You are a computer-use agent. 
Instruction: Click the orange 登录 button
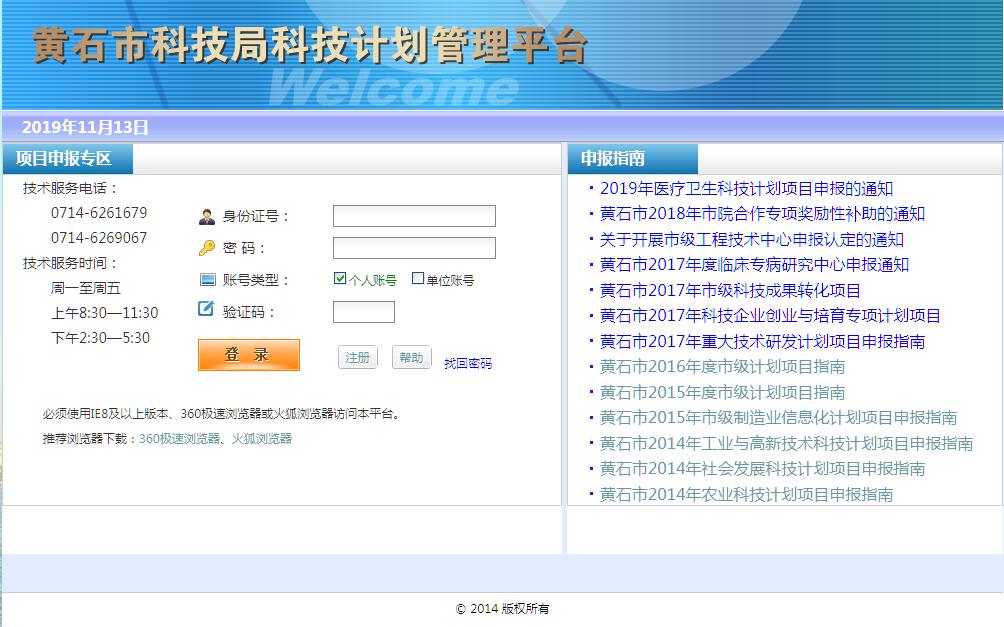point(248,355)
